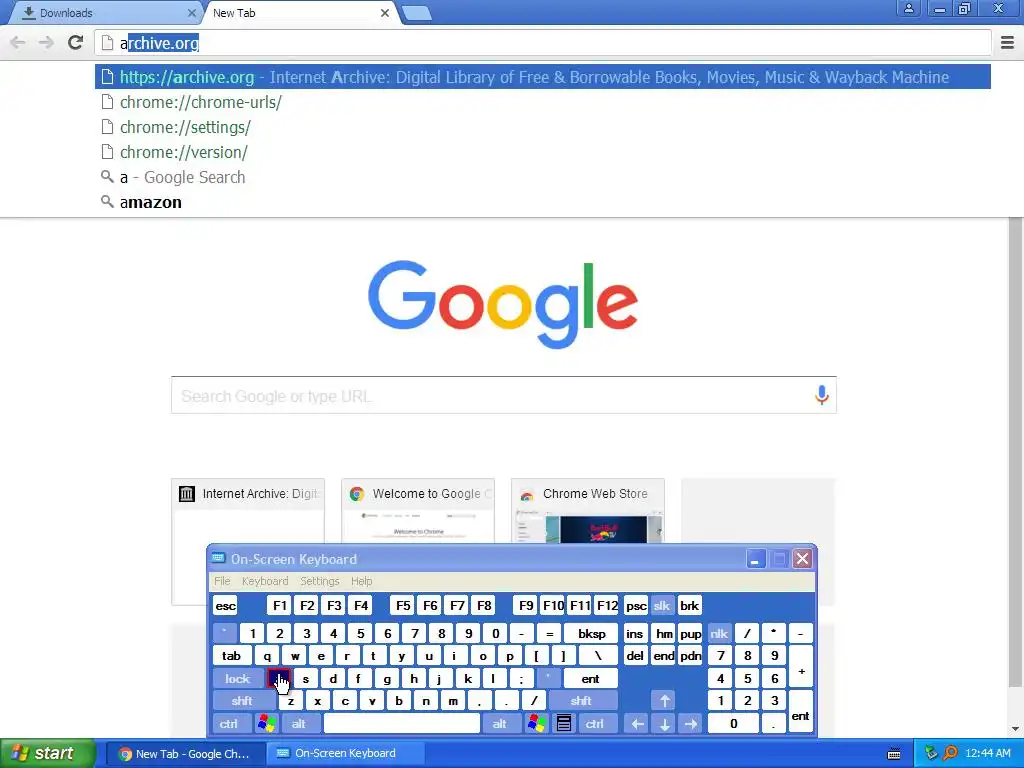Click the numpad plus key
The height and width of the screenshot is (768, 1024).
point(801,667)
